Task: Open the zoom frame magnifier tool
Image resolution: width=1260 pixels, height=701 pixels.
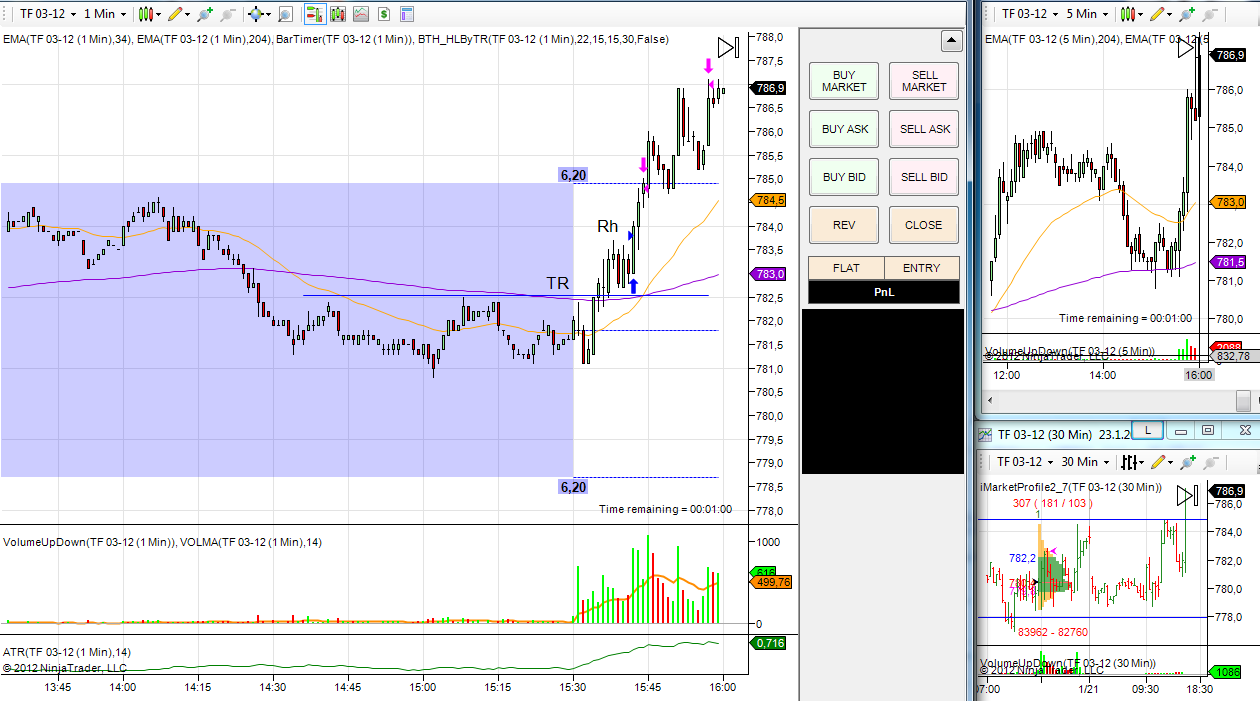Action: (x=285, y=14)
